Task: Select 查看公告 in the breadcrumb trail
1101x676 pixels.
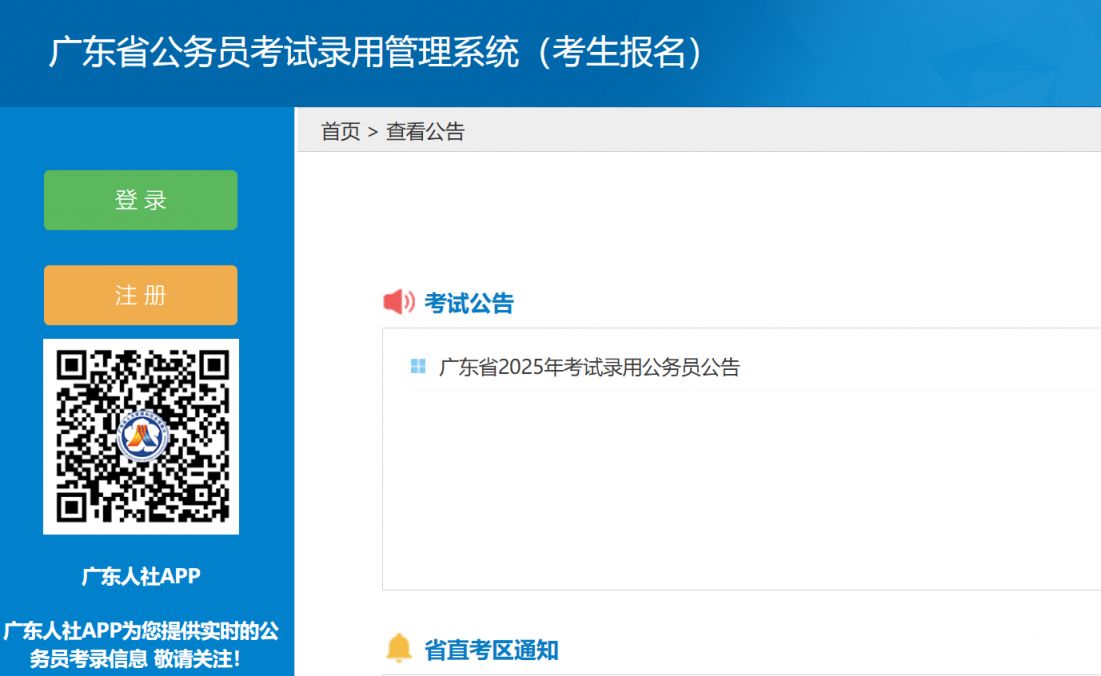Action: coord(425,132)
